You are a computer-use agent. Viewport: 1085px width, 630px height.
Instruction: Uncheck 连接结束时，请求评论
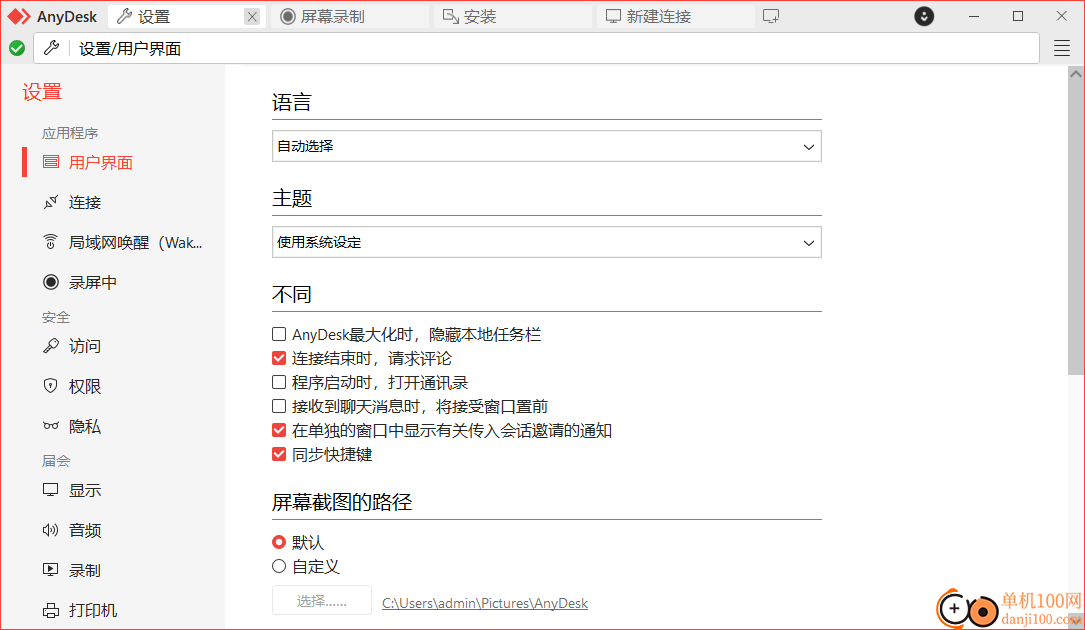(279, 359)
